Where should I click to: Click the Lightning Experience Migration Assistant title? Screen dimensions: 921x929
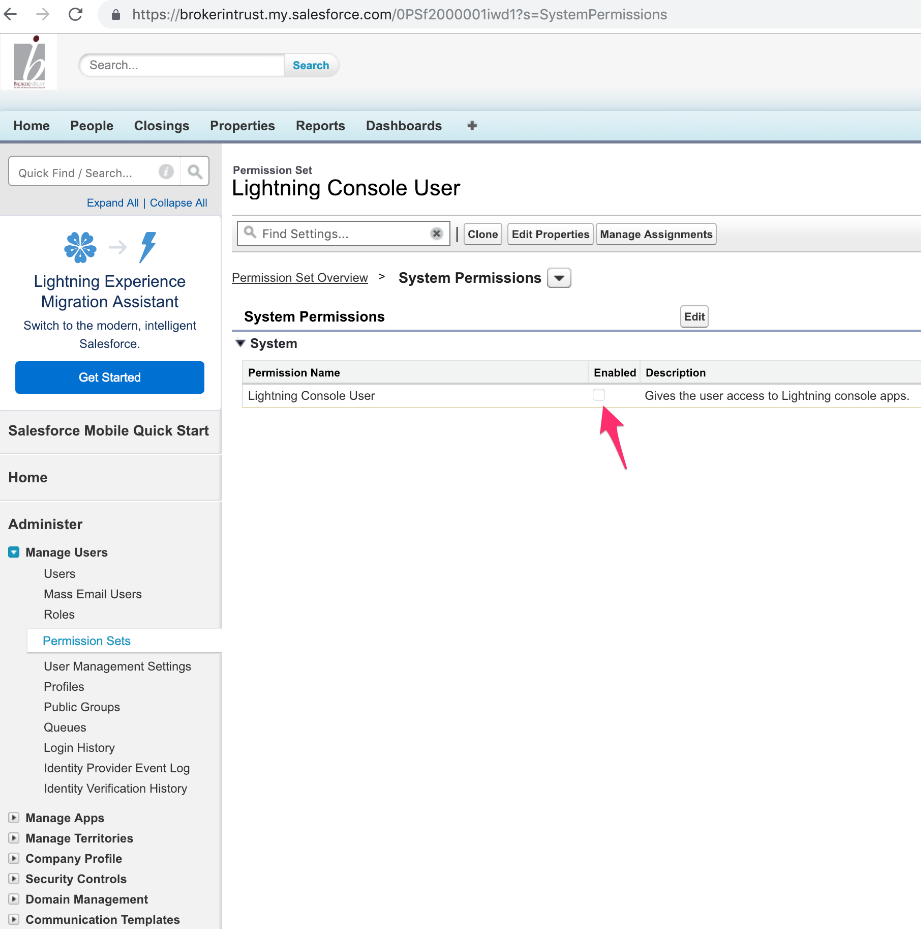pos(110,291)
